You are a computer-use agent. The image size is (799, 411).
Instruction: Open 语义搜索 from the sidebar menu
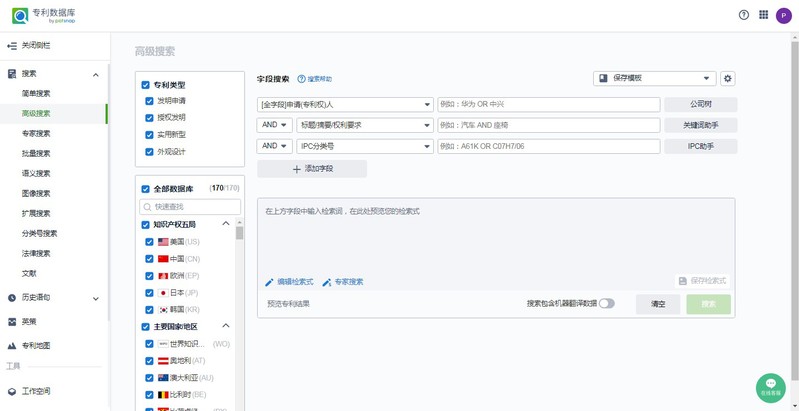tap(36, 173)
